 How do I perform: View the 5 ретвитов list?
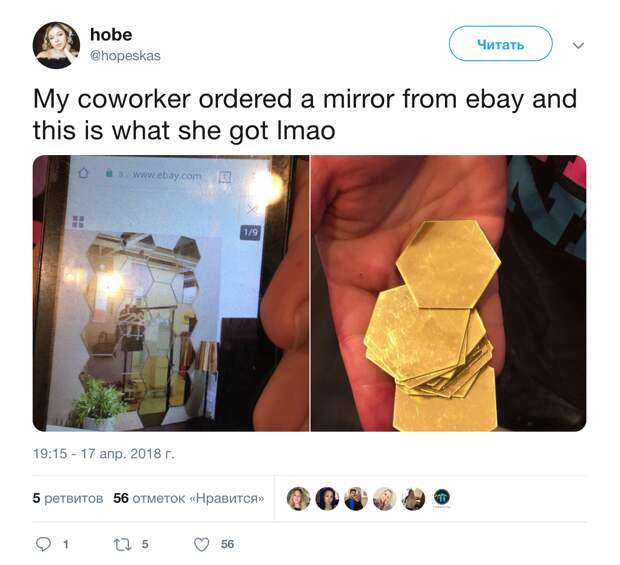pos(68,498)
